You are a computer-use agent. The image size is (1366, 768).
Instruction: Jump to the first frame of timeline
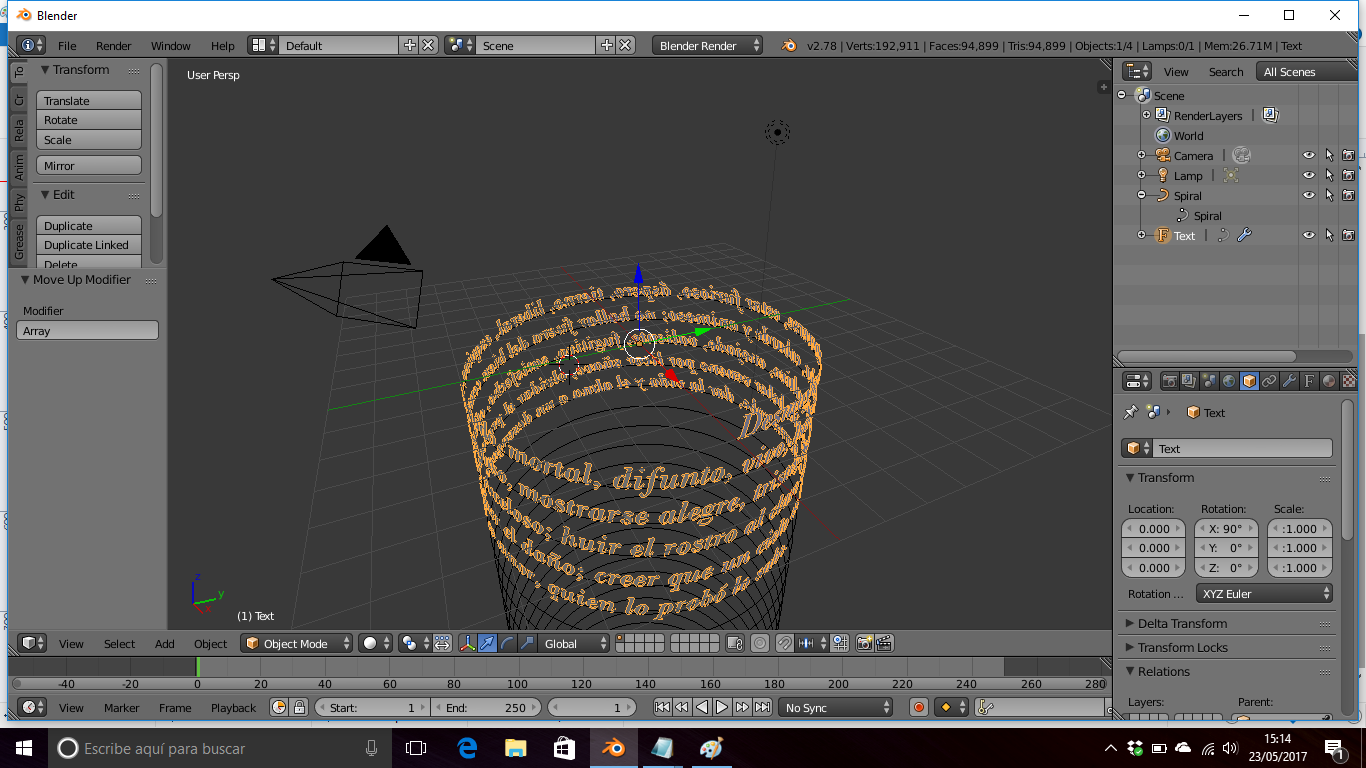(x=662, y=707)
